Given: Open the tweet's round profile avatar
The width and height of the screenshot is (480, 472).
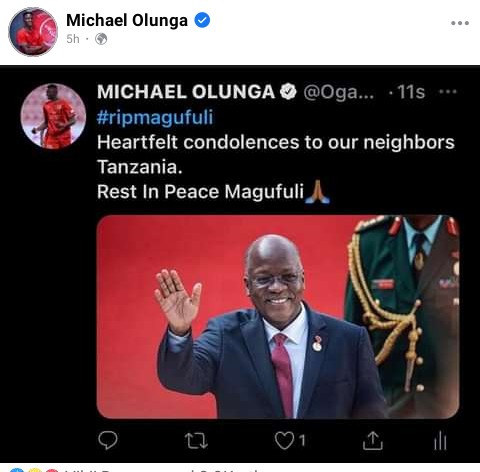Looking at the screenshot, I should [x=53, y=116].
